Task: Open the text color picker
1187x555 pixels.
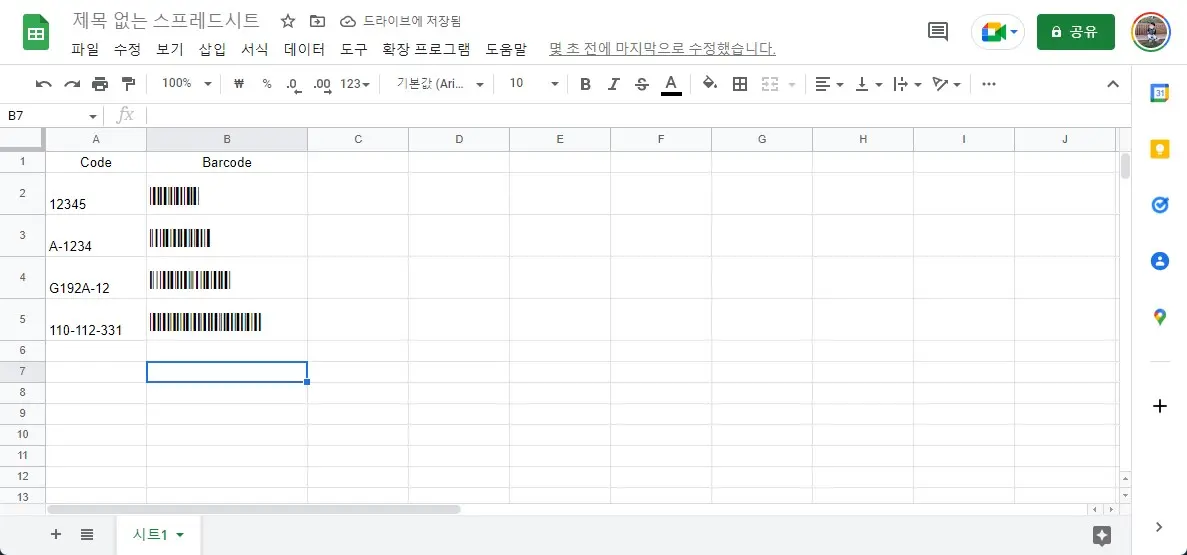Action: 671,84
